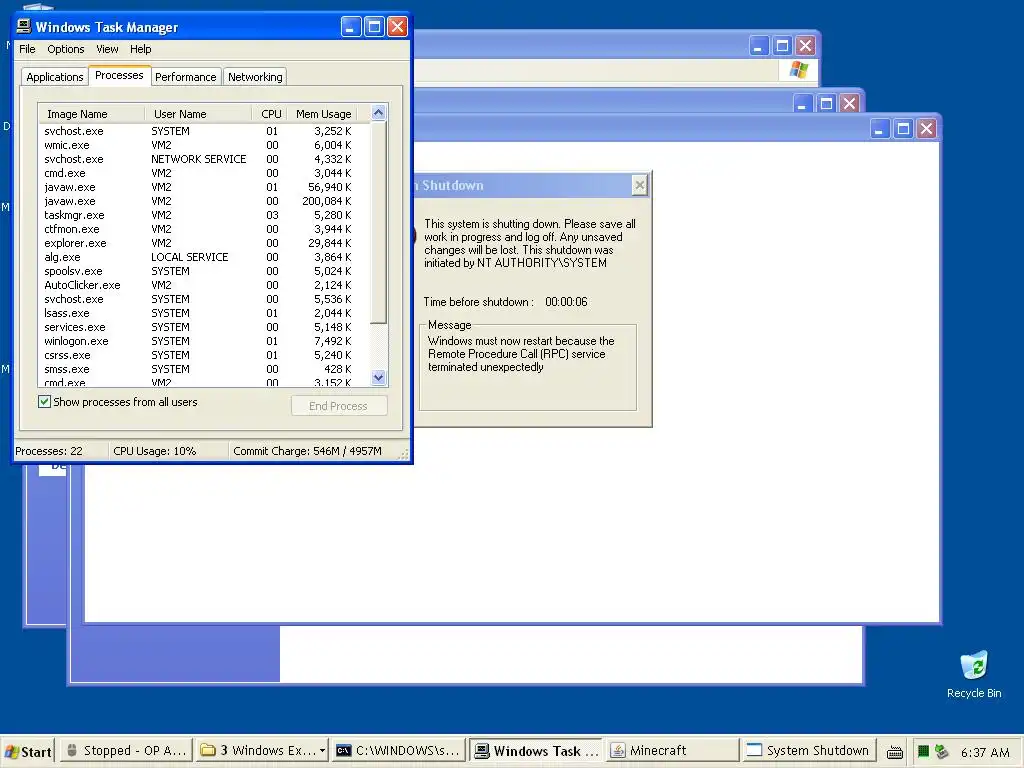Switch to C:\WINDOWS\s... command prompt taskbar item
Viewport: 1024px width, 768px height.
pyautogui.click(x=398, y=751)
